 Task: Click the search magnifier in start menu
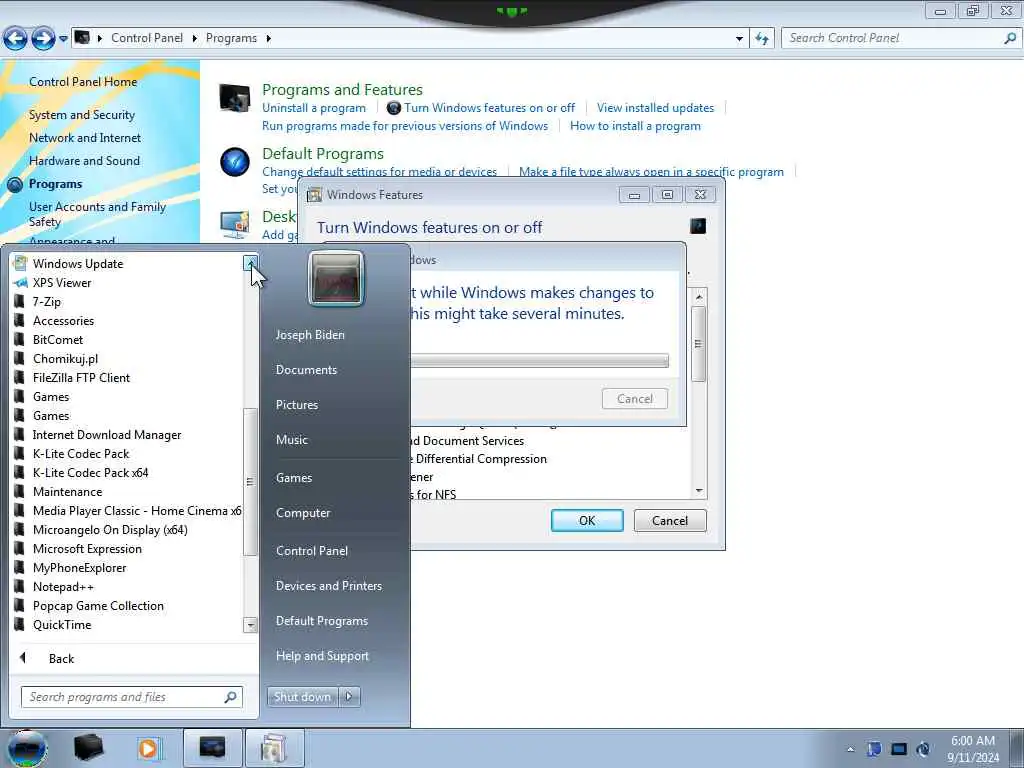231,697
